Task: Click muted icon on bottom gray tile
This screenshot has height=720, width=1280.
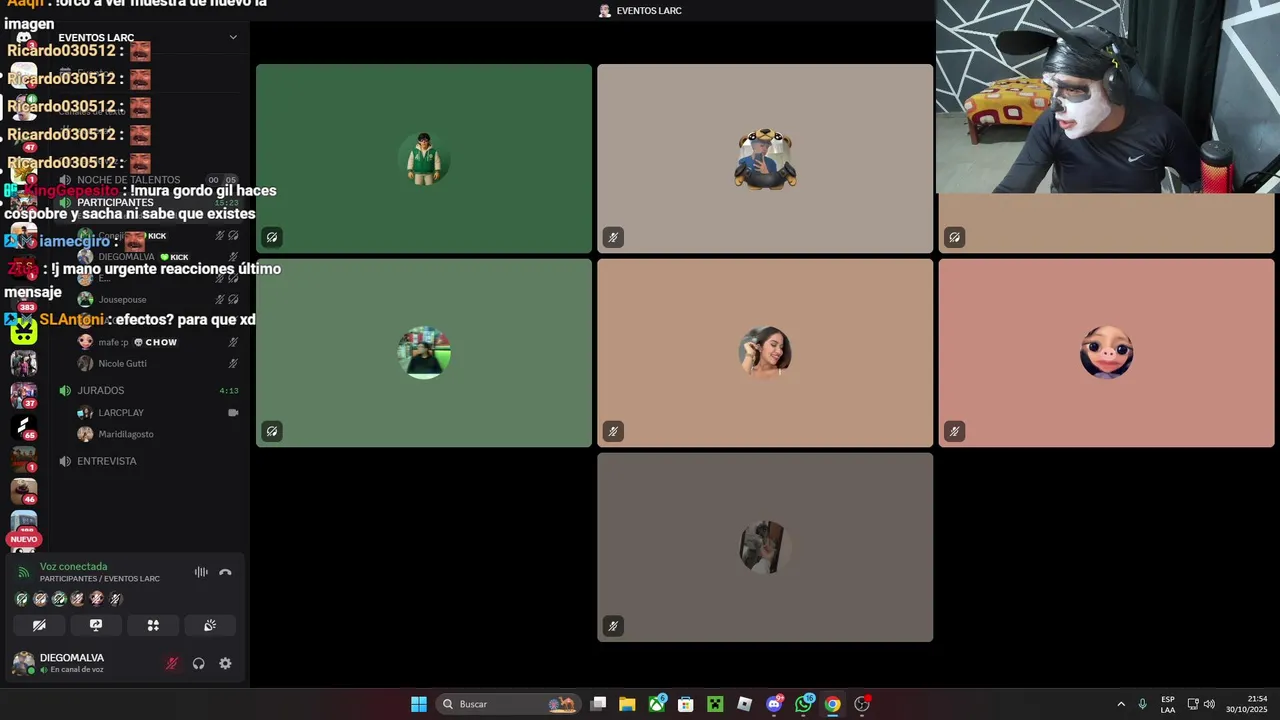Action: (x=613, y=626)
